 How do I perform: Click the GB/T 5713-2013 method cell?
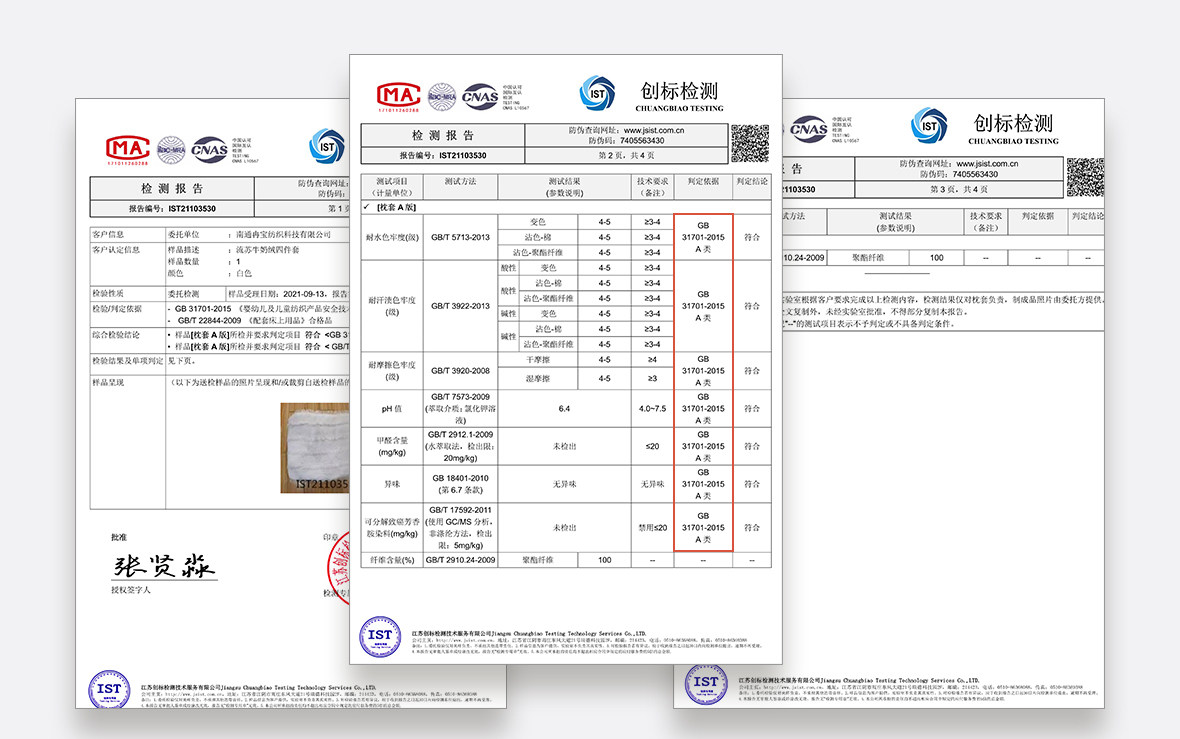tap(460, 237)
